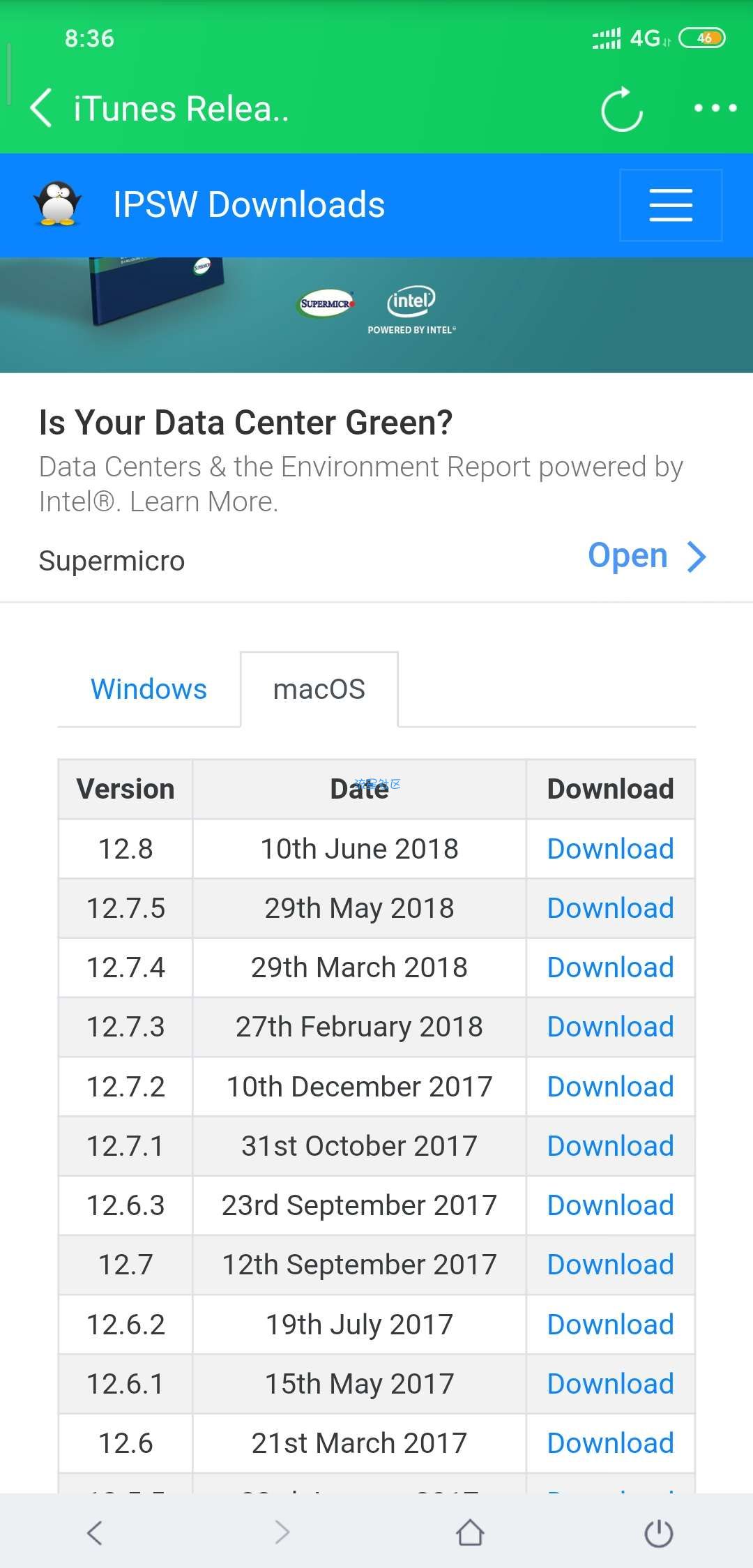Navigate back with bottom left arrow
This screenshot has width=753, height=1568.
95,1532
